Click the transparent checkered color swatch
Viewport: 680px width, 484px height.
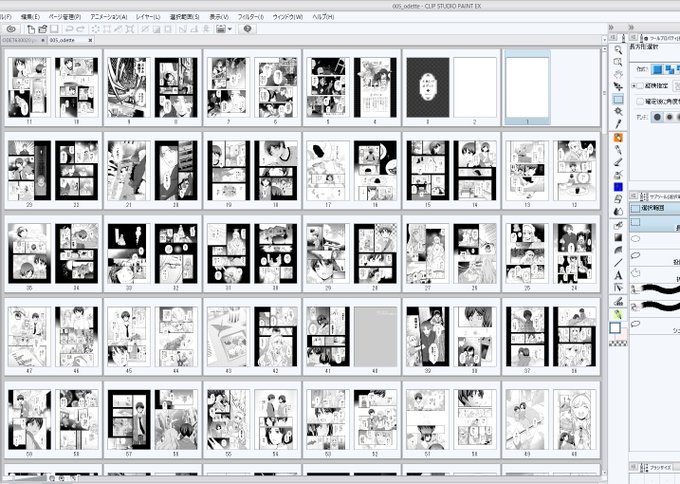pyautogui.click(x=618, y=343)
